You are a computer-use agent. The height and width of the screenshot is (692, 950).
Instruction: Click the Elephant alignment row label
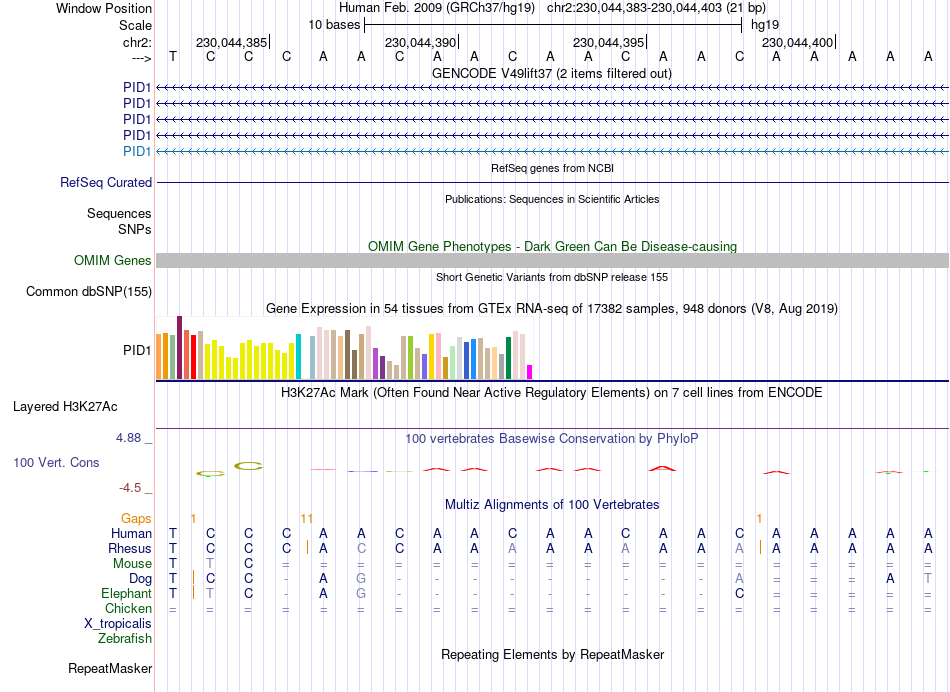[x=126, y=593]
